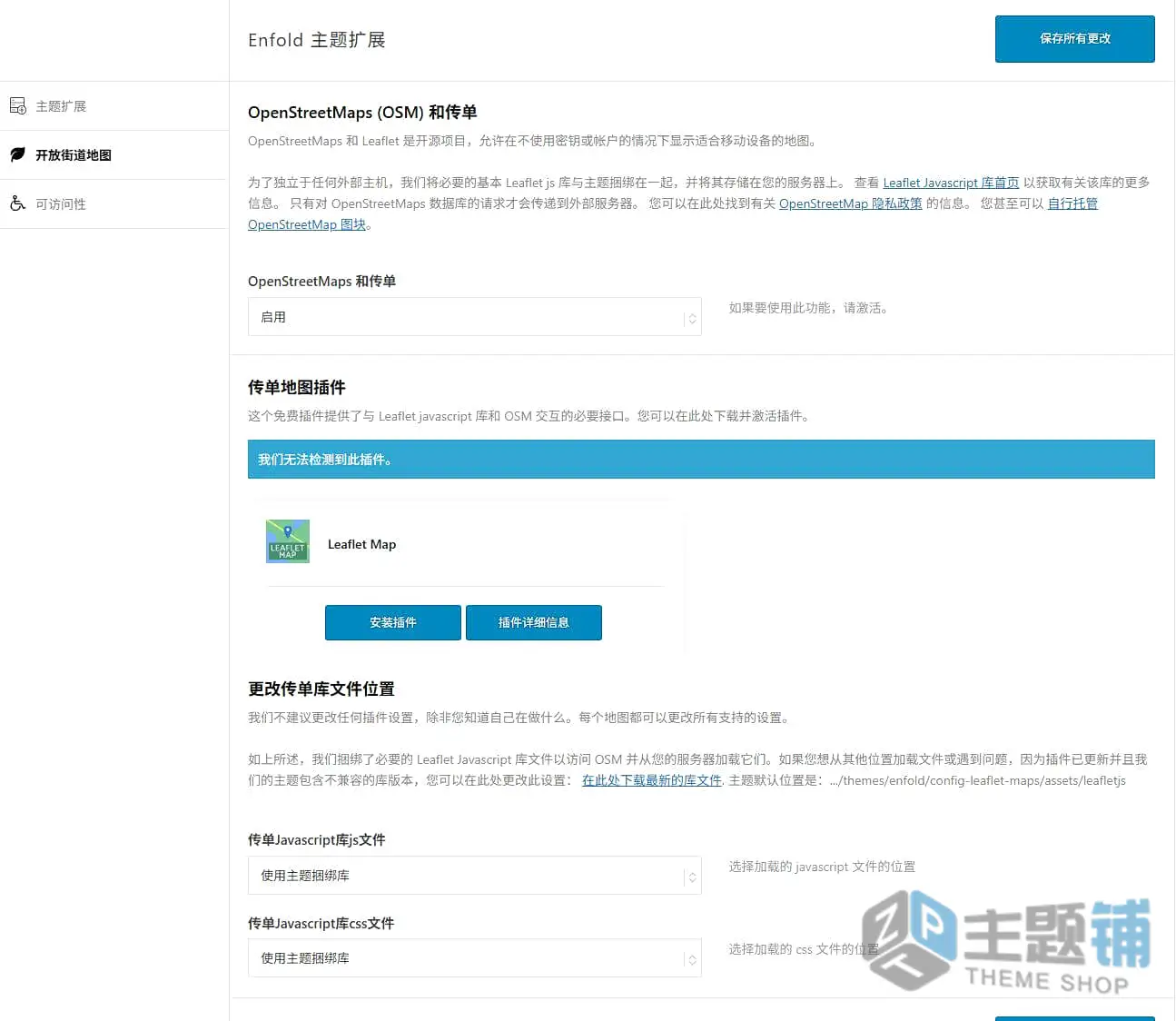1176x1021 pixels.
Task: Expand the 传单Javascript库css文件 dropdown
Action: tap(475, 958)
